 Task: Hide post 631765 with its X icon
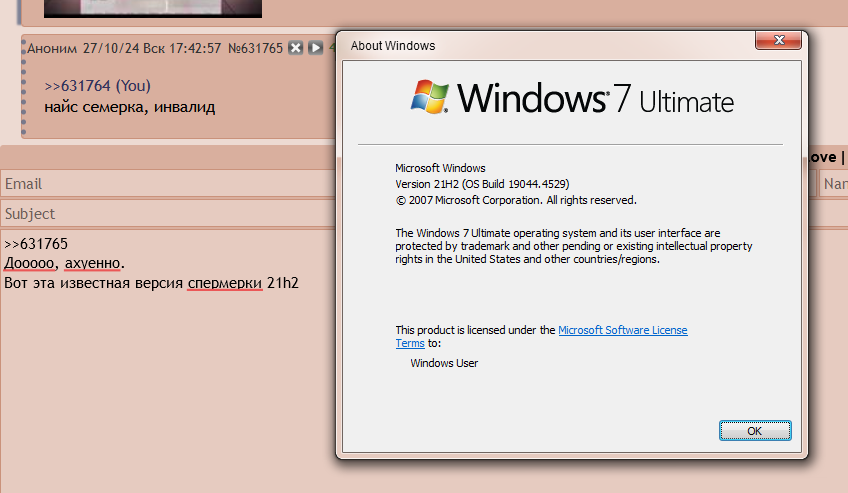click(295, 48)
